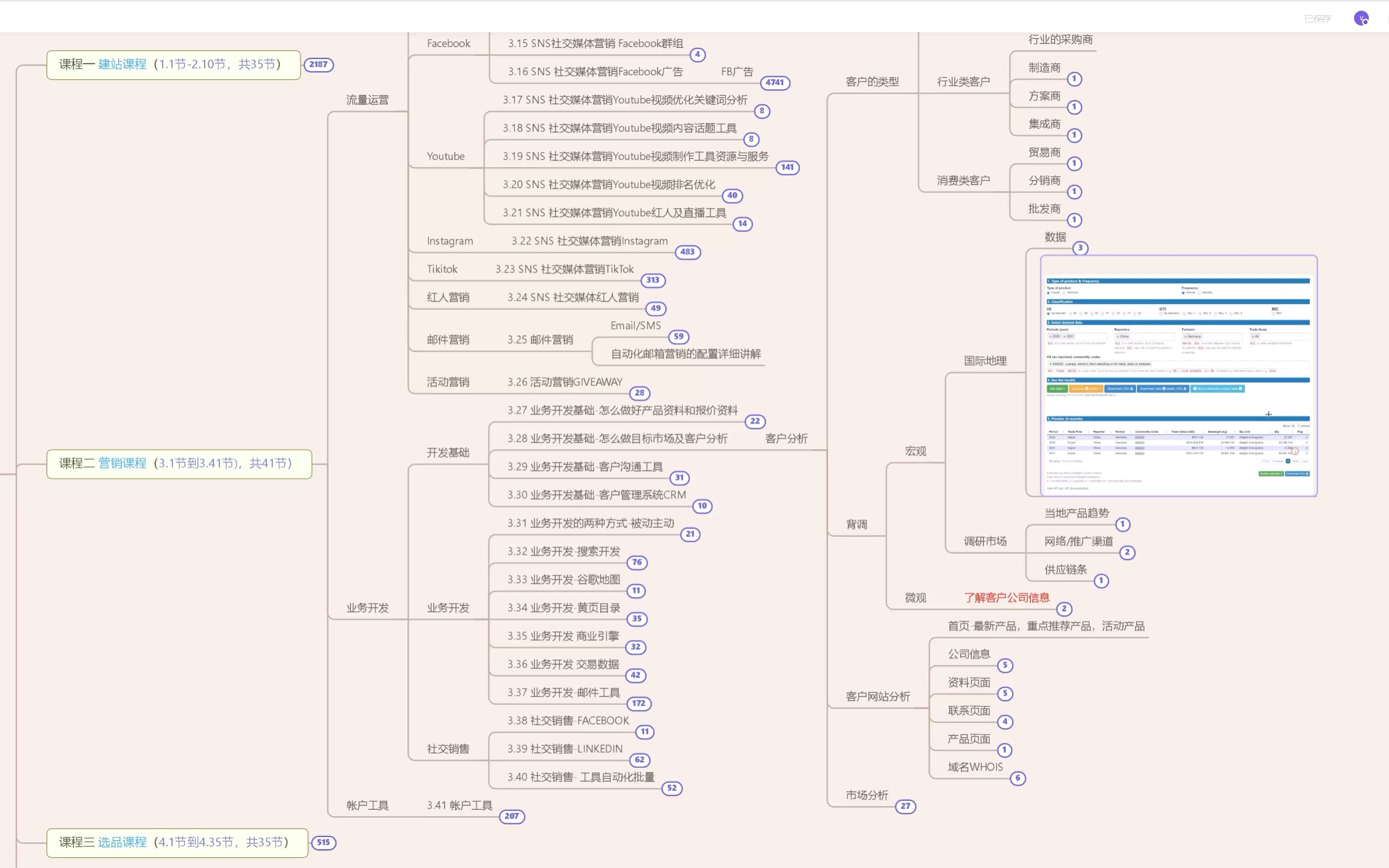Click the user avatar at top right

1361,18
